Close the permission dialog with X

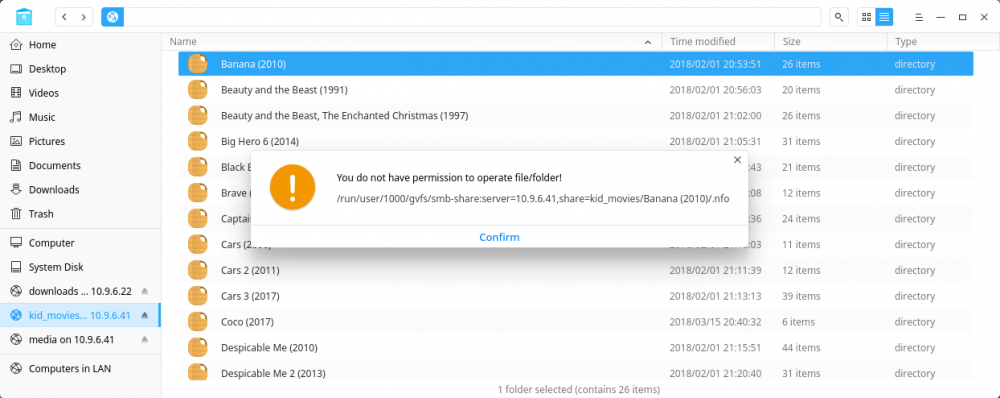tap(737, 159)
